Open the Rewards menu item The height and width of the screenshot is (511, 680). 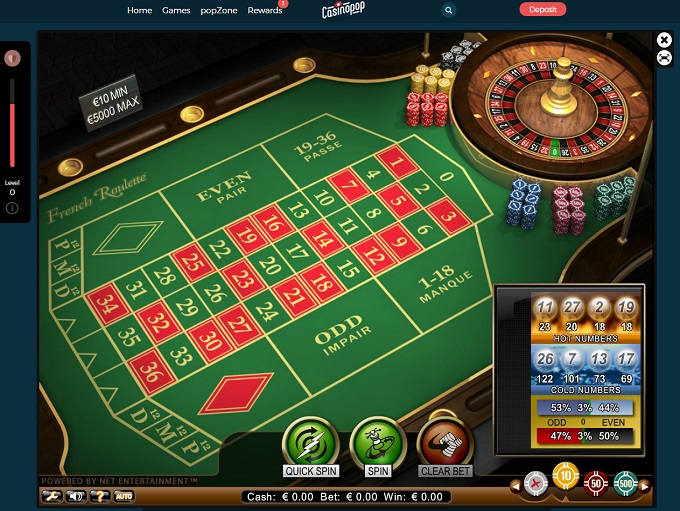tap(265, 10)
